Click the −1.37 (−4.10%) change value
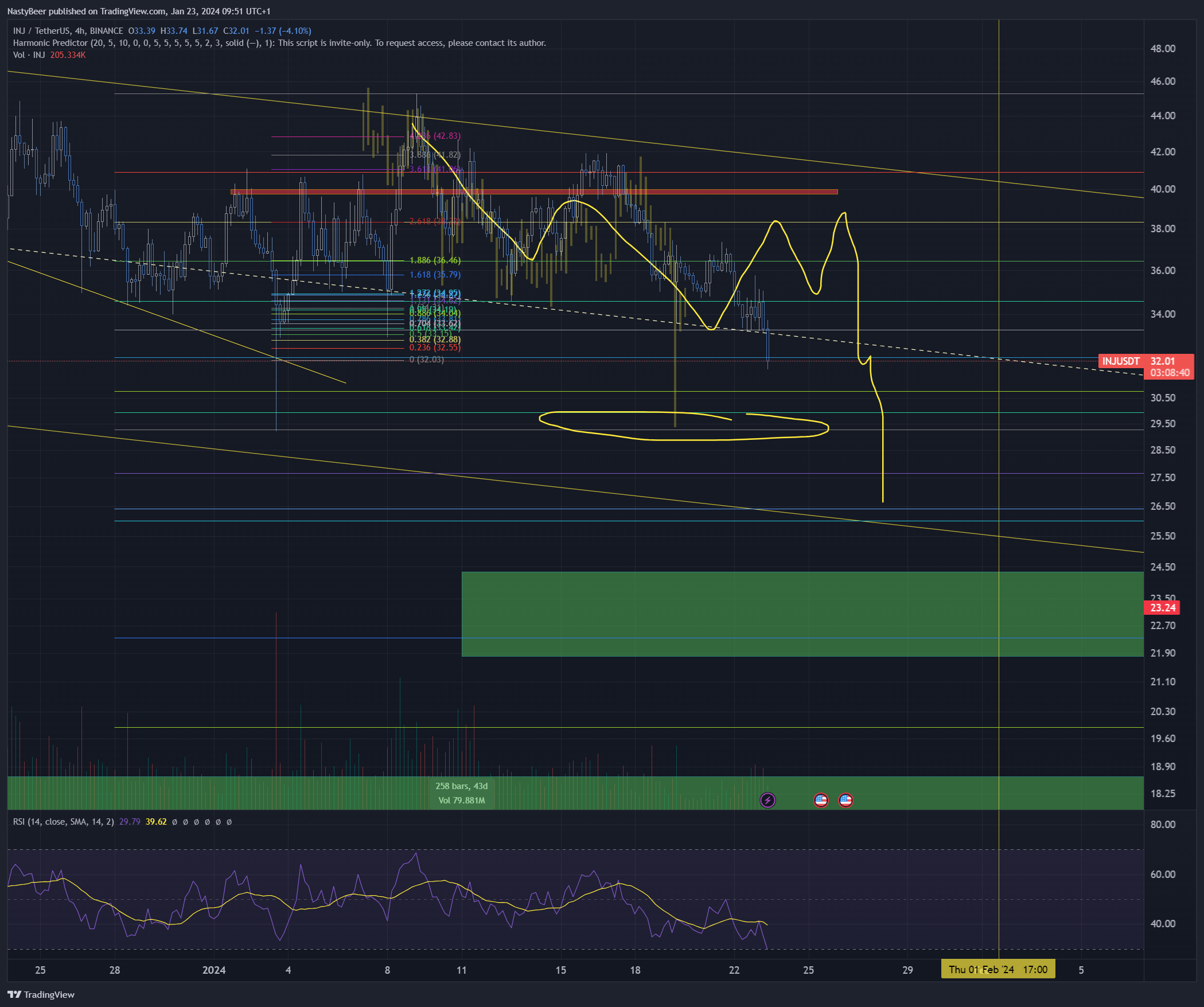This screenshot has height=1007, width=1204. (283, 31)
